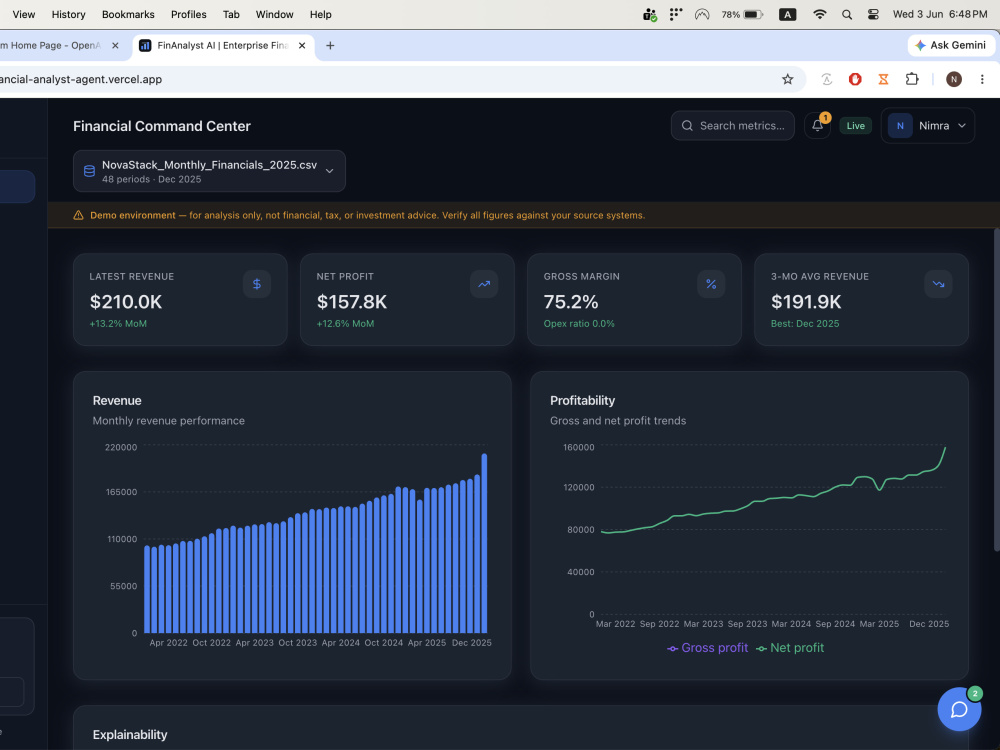
Task: Toggle the Gross profit legend series
Action: [707, 648]
